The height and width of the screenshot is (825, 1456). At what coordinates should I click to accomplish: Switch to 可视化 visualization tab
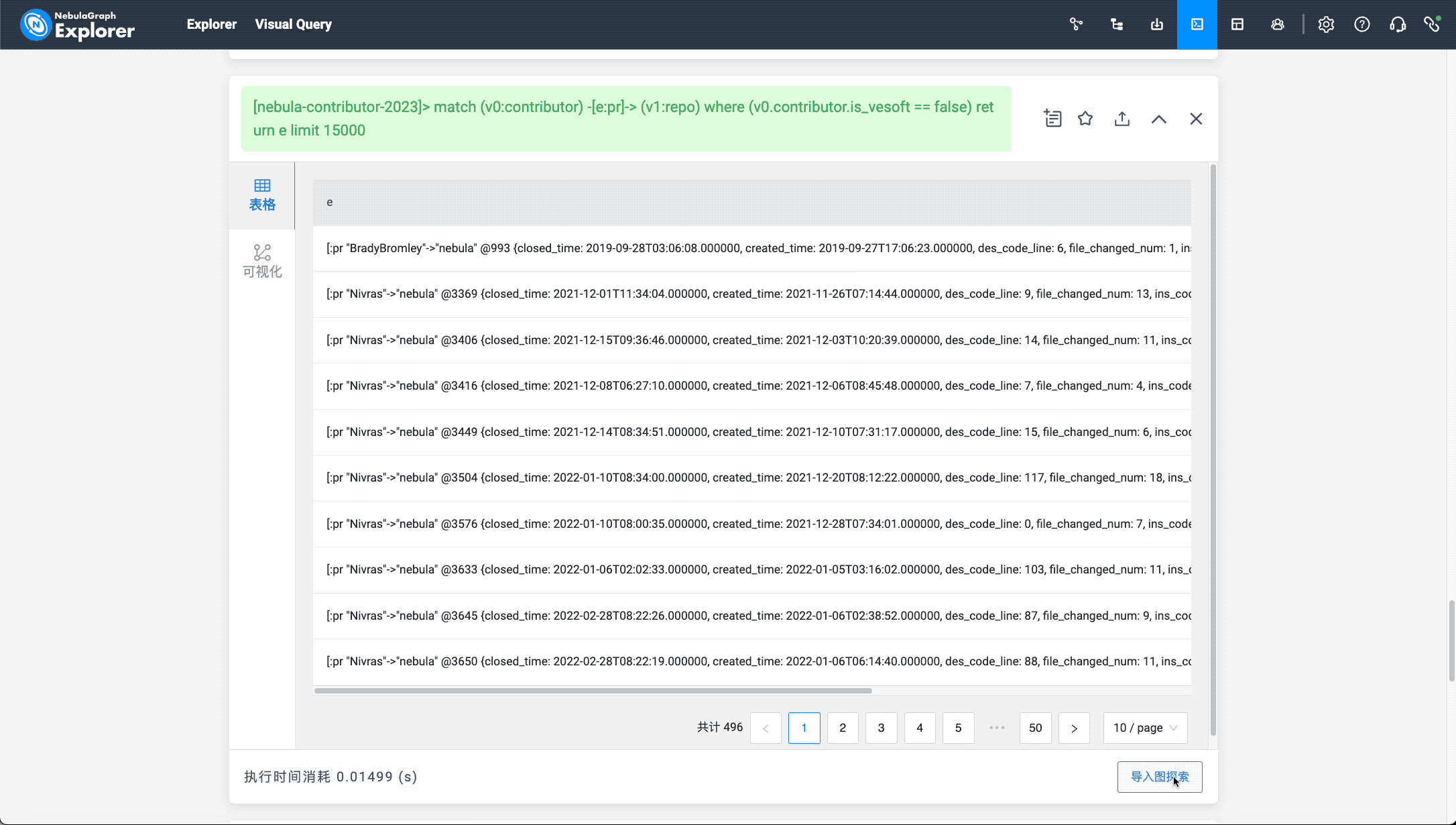pyautogui.click(x=262, y=262)
